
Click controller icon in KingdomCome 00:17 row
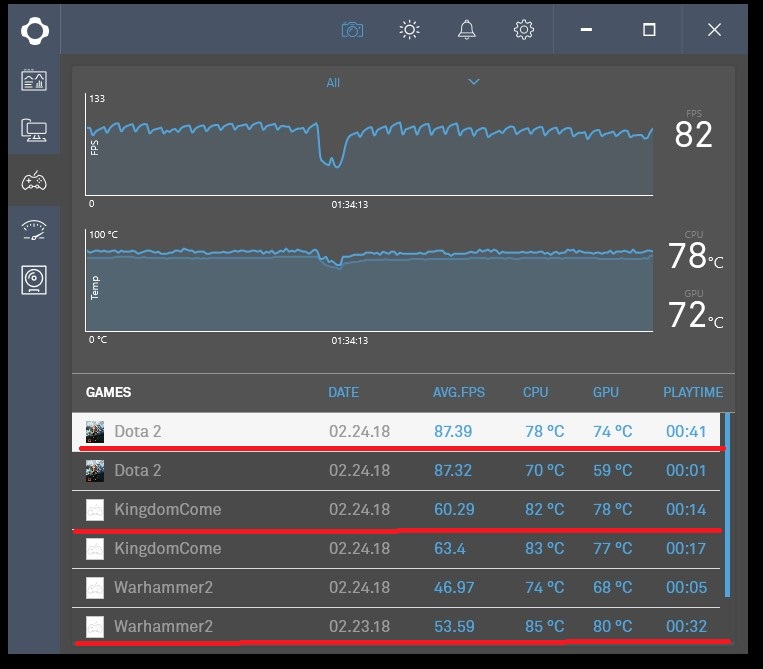pyautogui.click(x=95, y=549)
